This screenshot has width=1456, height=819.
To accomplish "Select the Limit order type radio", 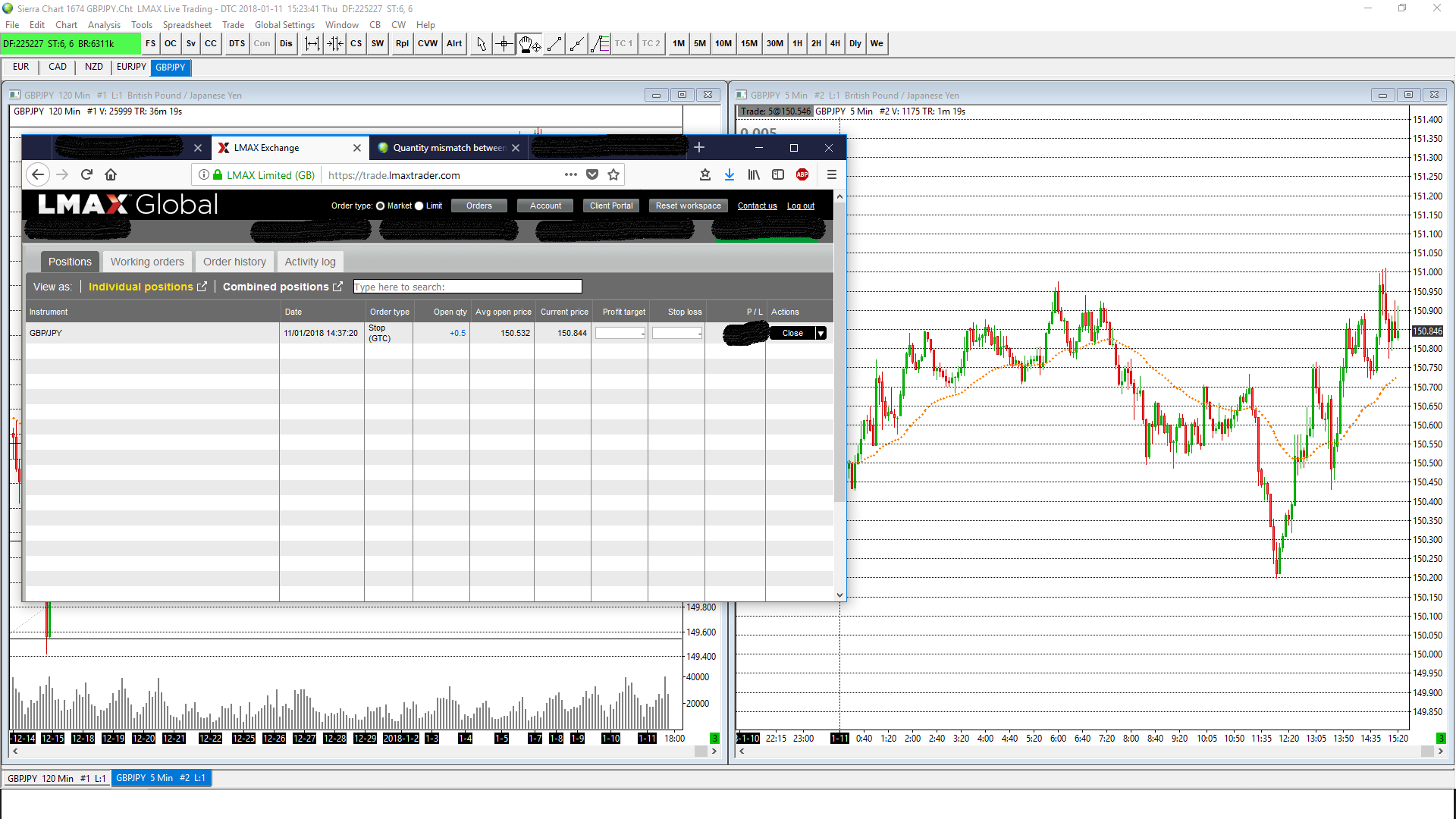I will click(x=419, y=206).
